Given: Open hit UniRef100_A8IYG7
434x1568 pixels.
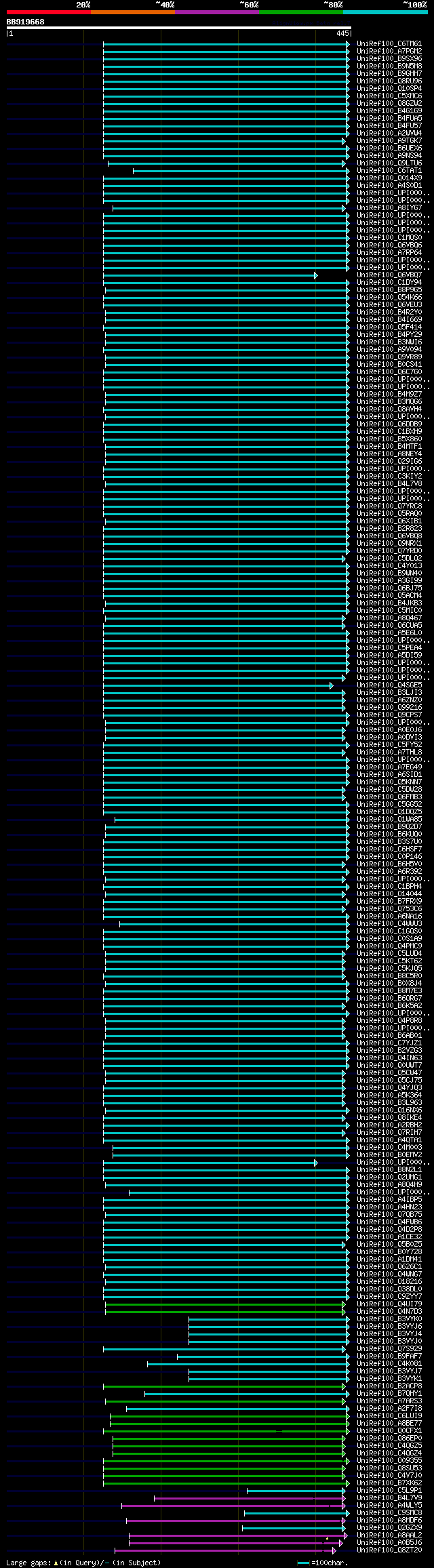Looking at the screenshot, I should coord(389,208).
